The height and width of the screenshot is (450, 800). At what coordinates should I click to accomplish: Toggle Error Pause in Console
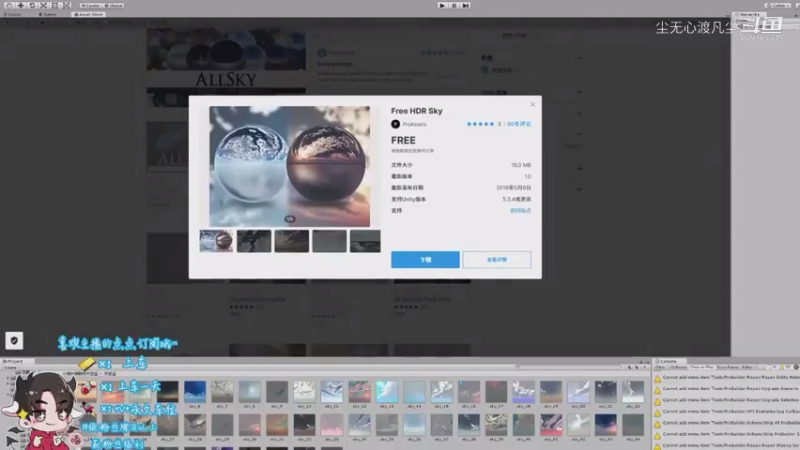tap(728, 367)
